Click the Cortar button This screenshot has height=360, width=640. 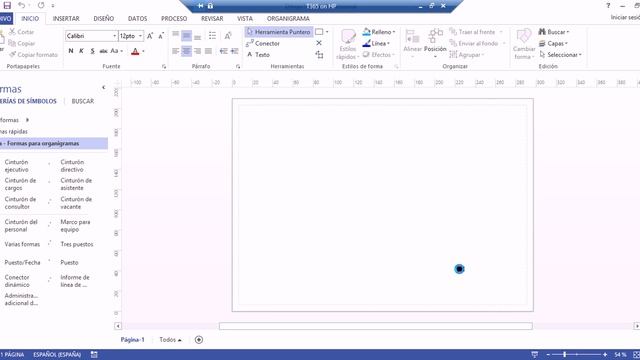(22, 32)
